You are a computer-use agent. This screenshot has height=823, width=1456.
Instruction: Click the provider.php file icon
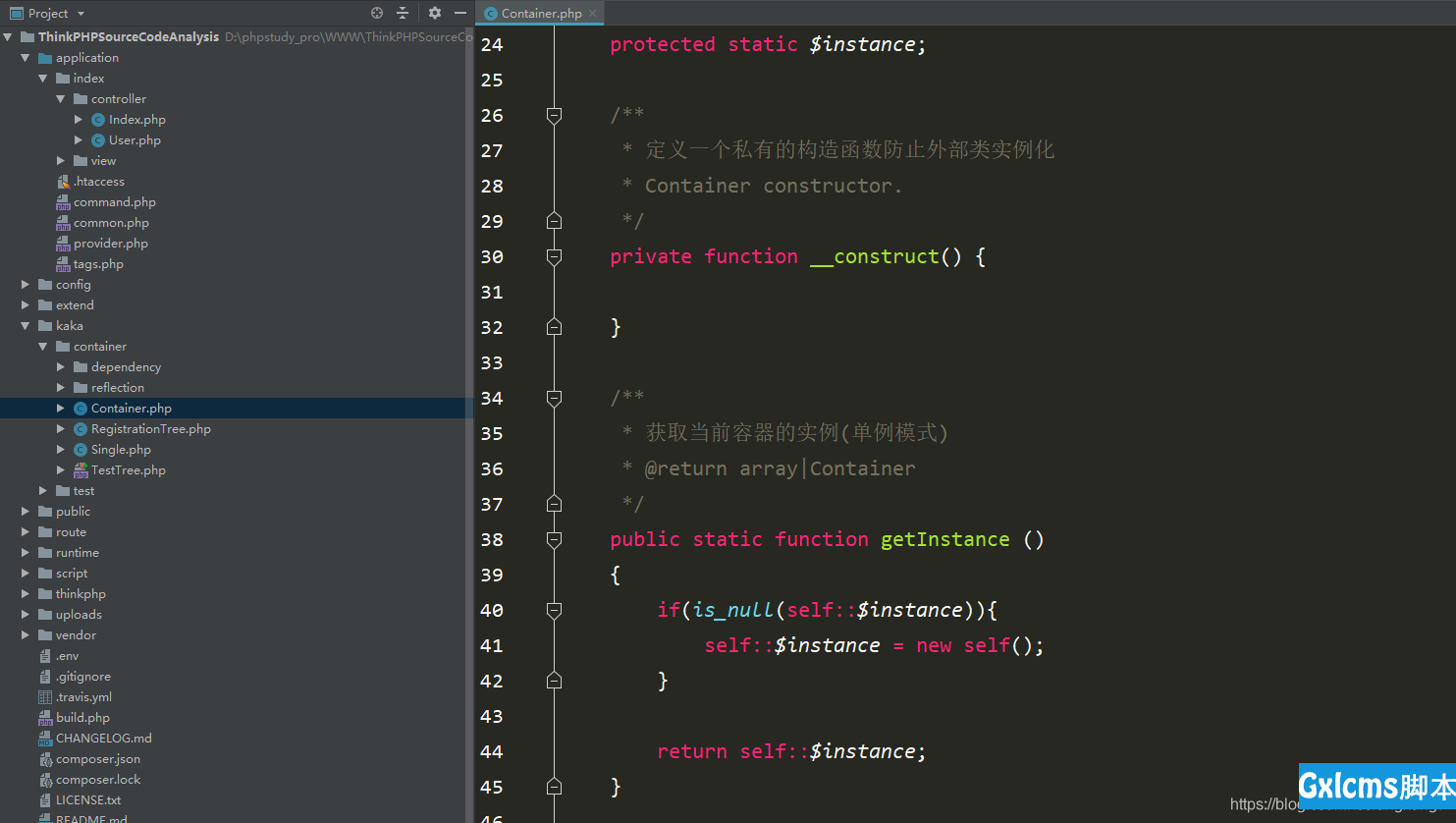click(63, 244)
